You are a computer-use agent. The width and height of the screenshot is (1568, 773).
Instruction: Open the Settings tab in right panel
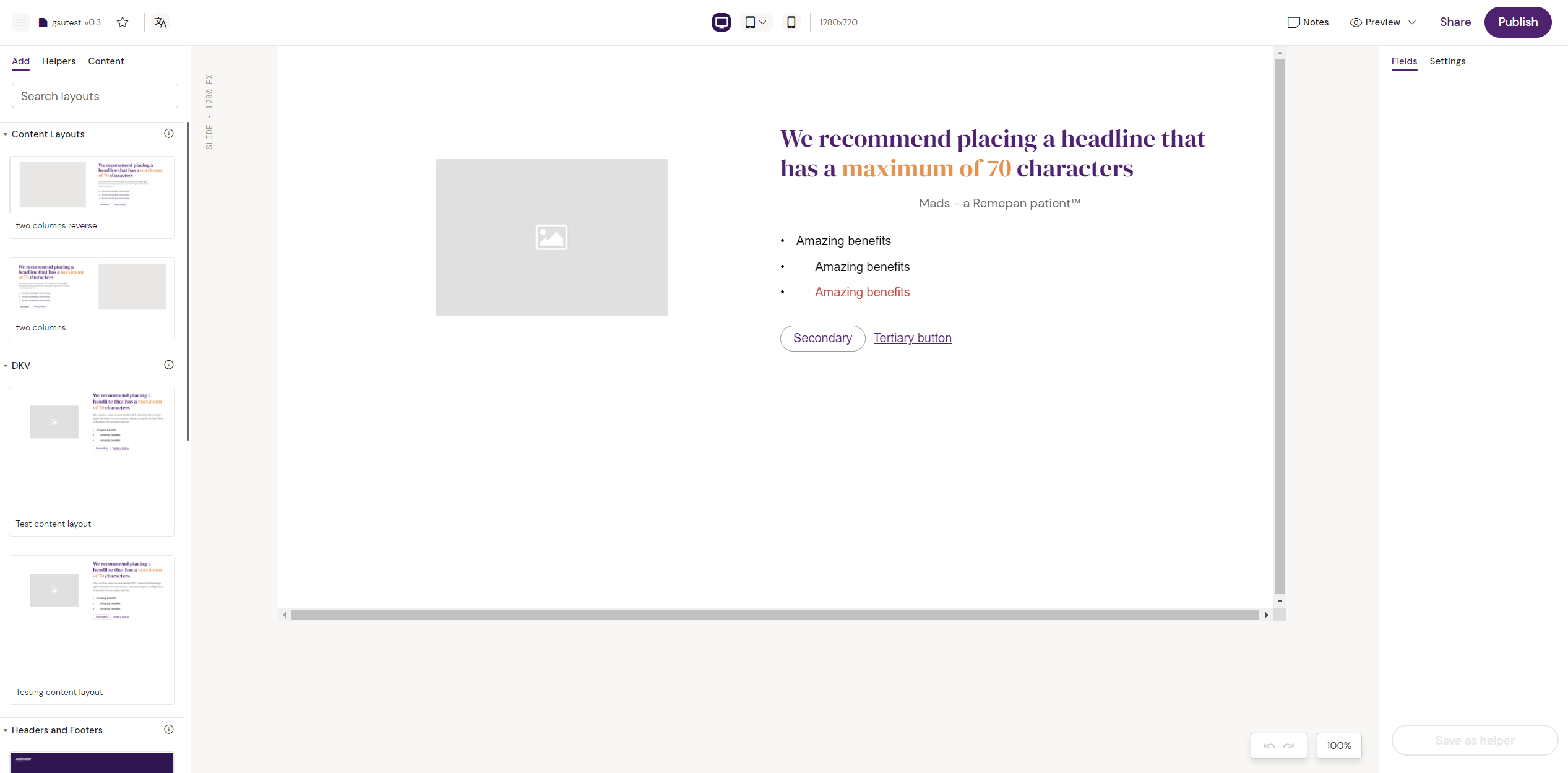(x=1447, y=61)
